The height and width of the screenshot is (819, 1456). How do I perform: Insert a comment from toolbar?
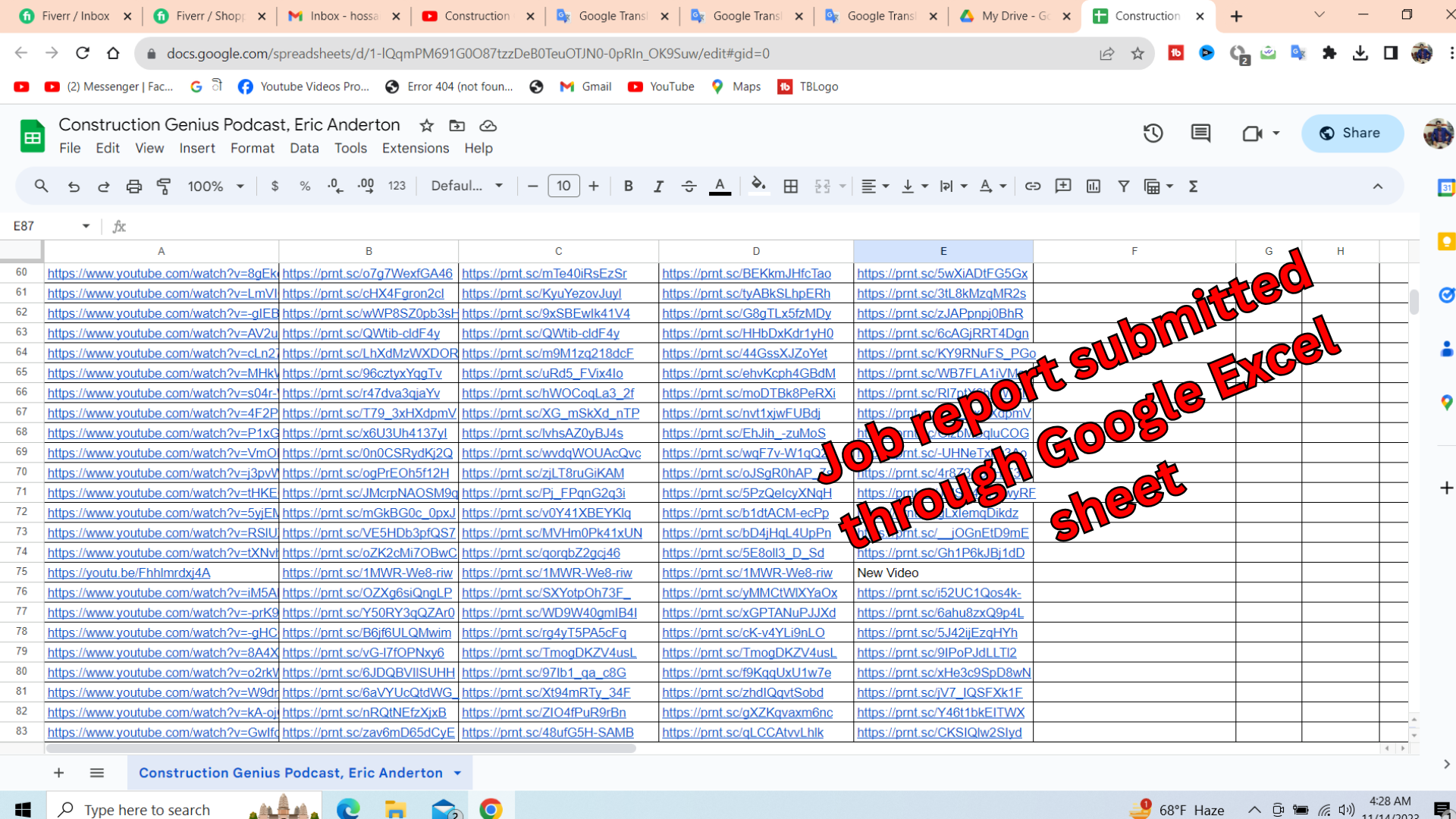point(1063,186)
